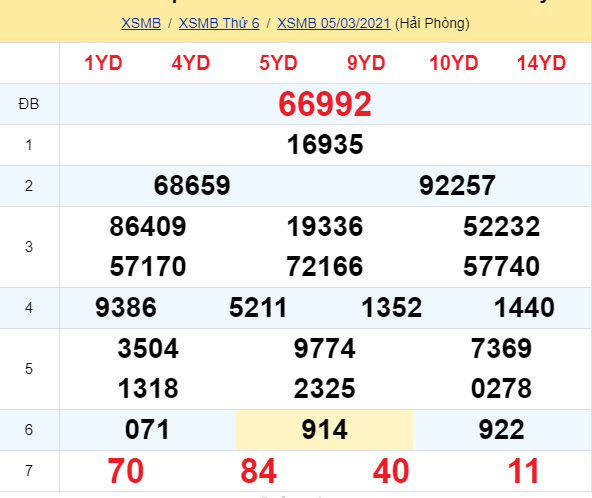Open the XSMB breadcrumb link
The width and height of the screenshot is (592, 498).
141,23
